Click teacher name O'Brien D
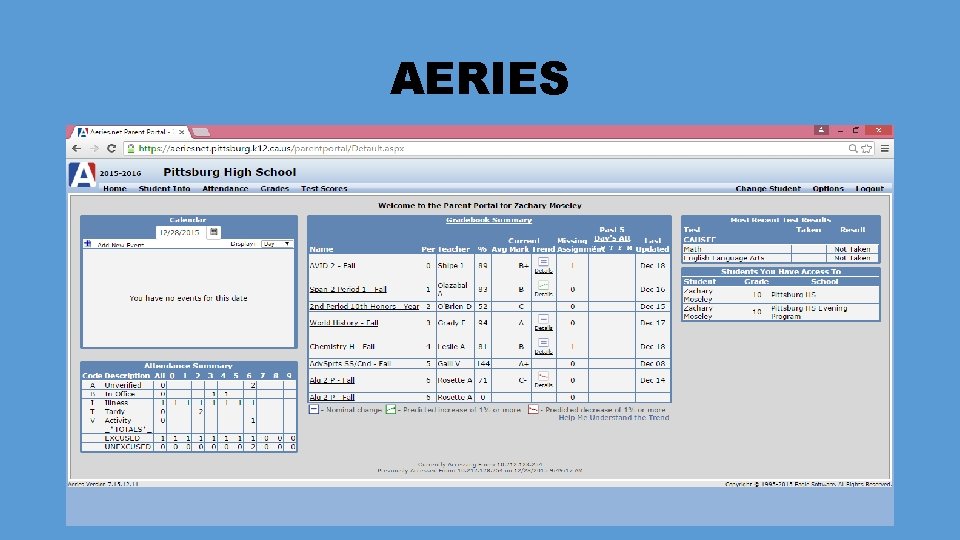The image size is (960, 540). click(x=454, y=306)
